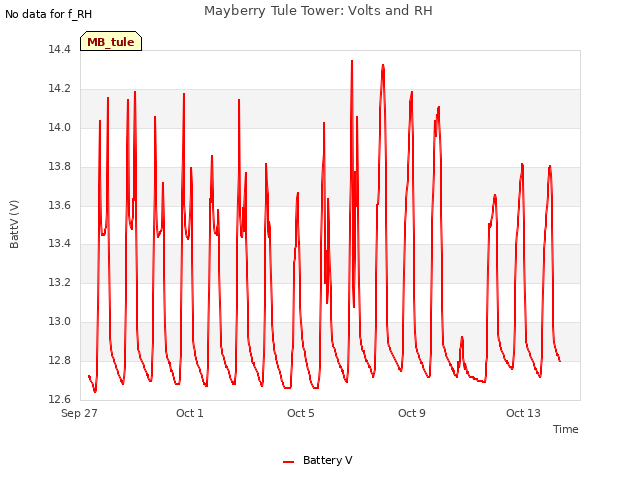Screen dimensions: 640x480
Task: Click the 13.8 y-axis tick label
Action: 59,167
